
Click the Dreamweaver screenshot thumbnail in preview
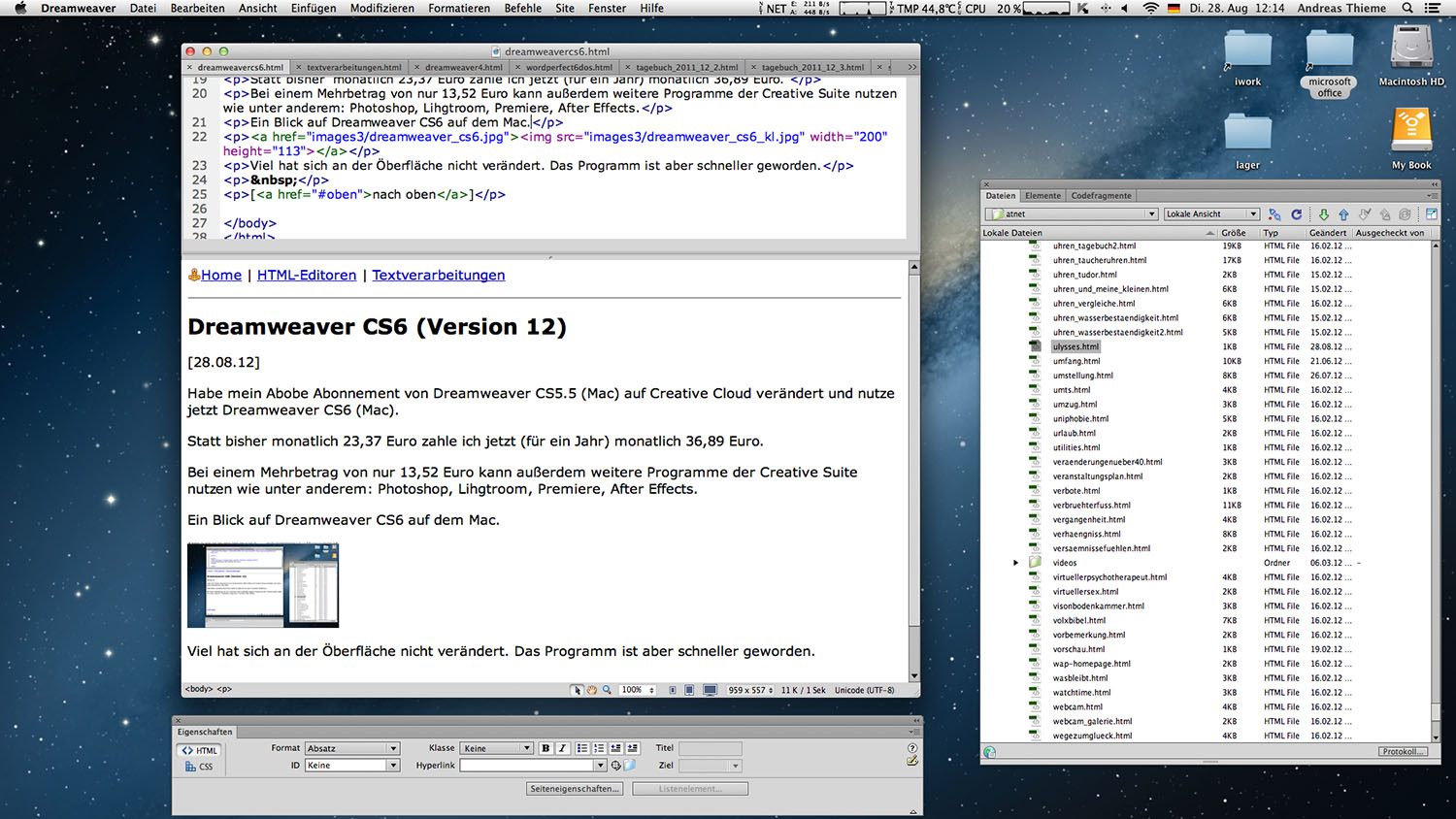[263, 585]
